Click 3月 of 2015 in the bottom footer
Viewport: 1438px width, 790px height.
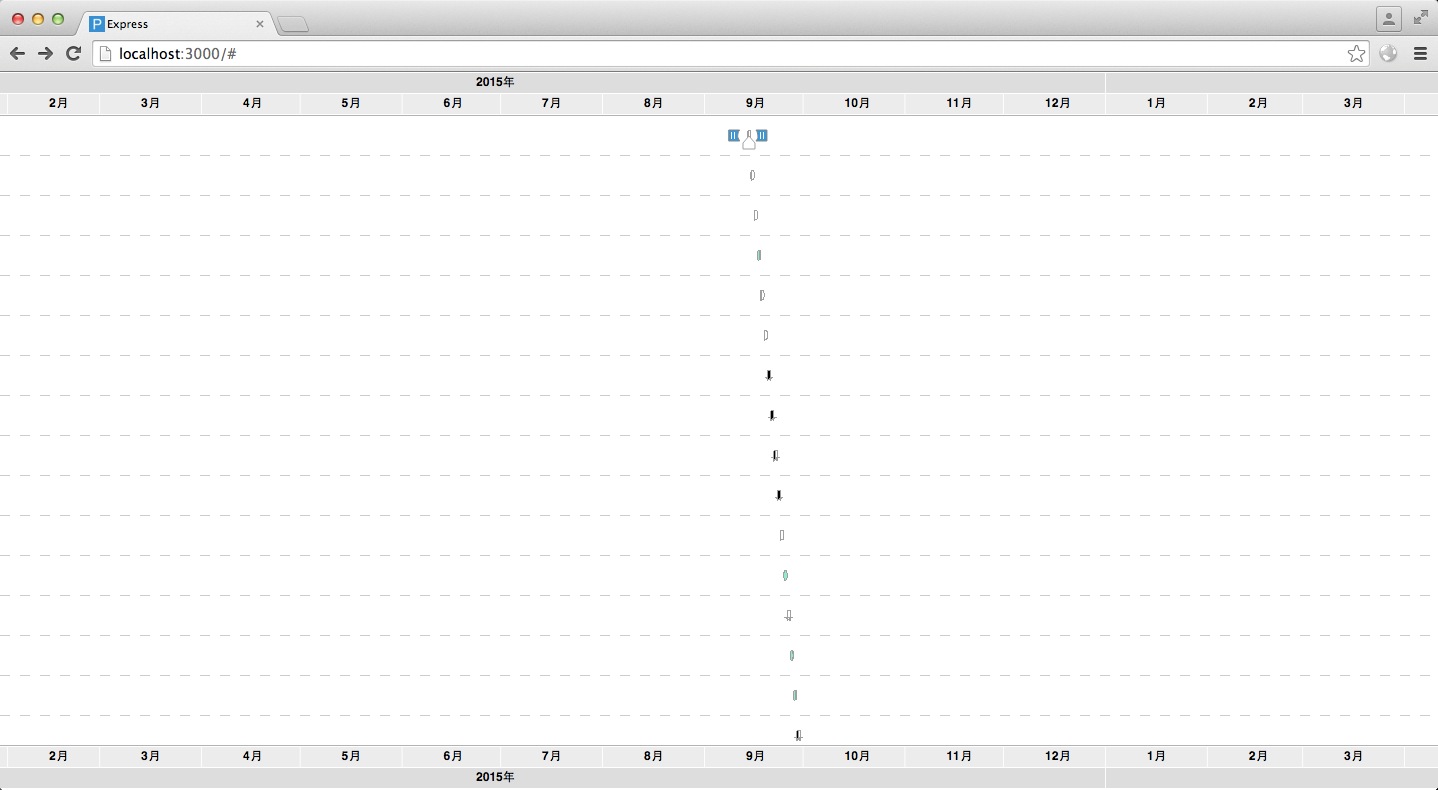[150, 756]
